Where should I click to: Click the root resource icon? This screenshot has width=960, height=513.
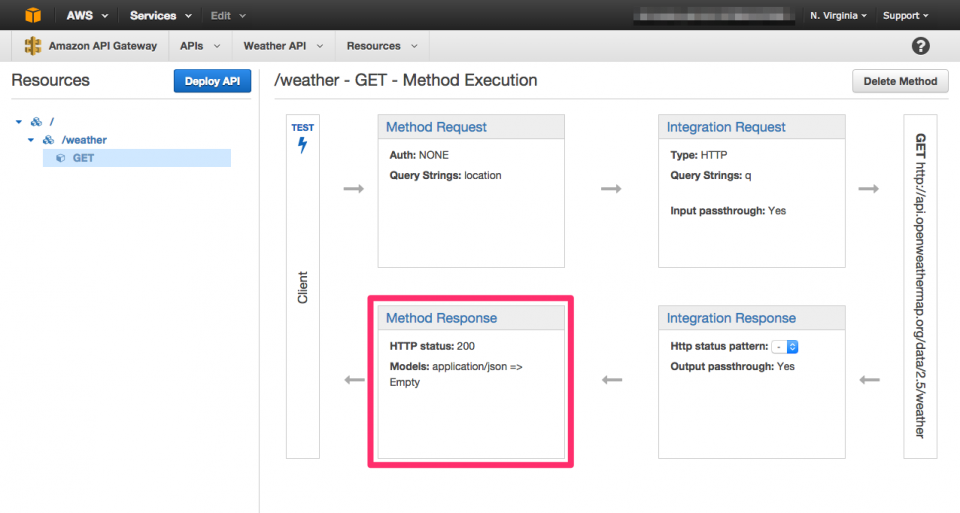tap(36, 122)
